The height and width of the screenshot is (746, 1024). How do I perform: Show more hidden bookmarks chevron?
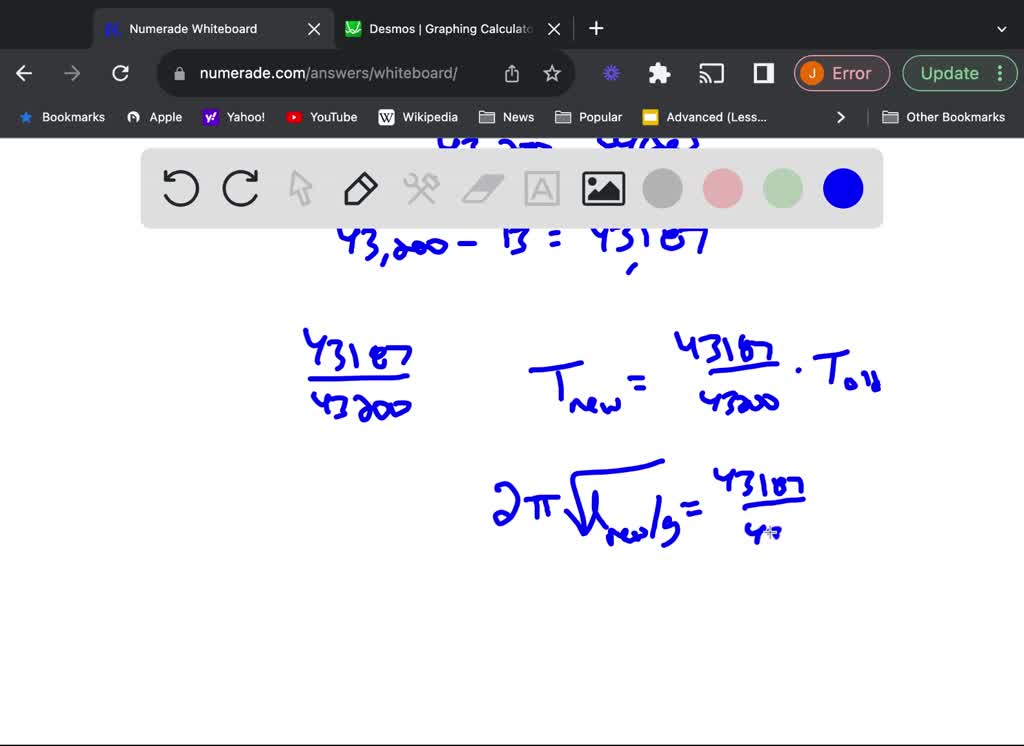840,118
